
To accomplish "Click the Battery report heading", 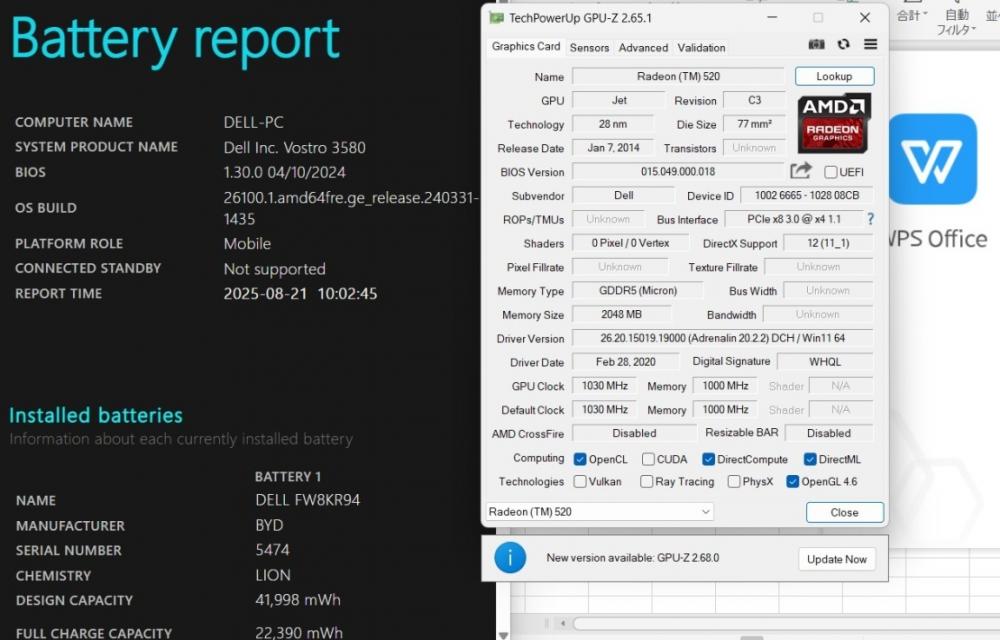I will point(175,40).
